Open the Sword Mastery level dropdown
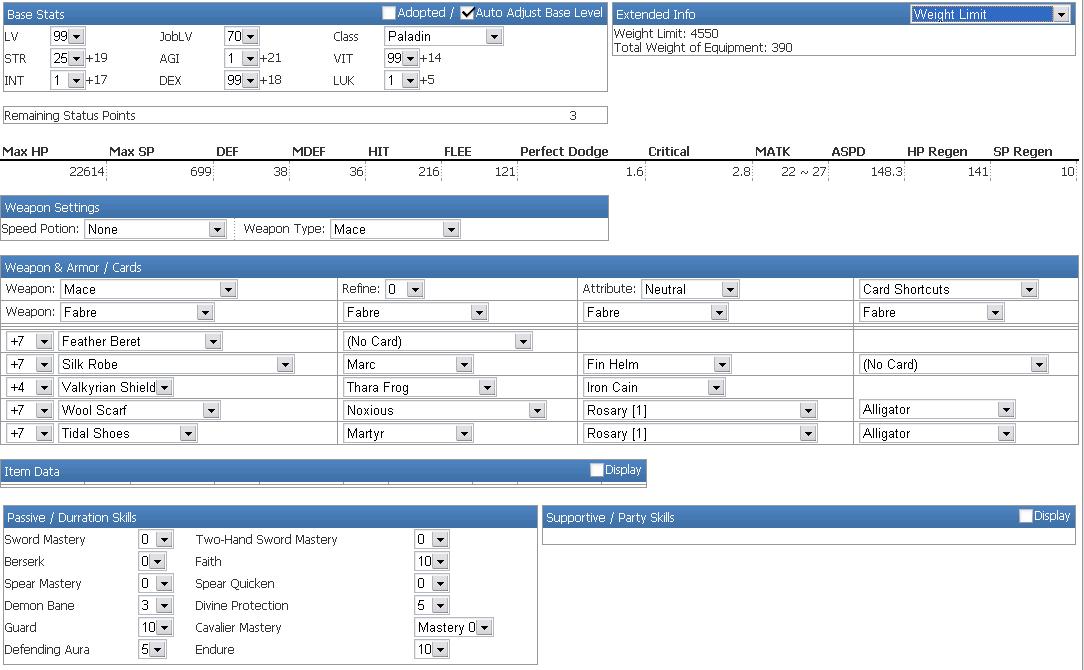This screenshot has height=670, width=1084. [x=156, y=539]
